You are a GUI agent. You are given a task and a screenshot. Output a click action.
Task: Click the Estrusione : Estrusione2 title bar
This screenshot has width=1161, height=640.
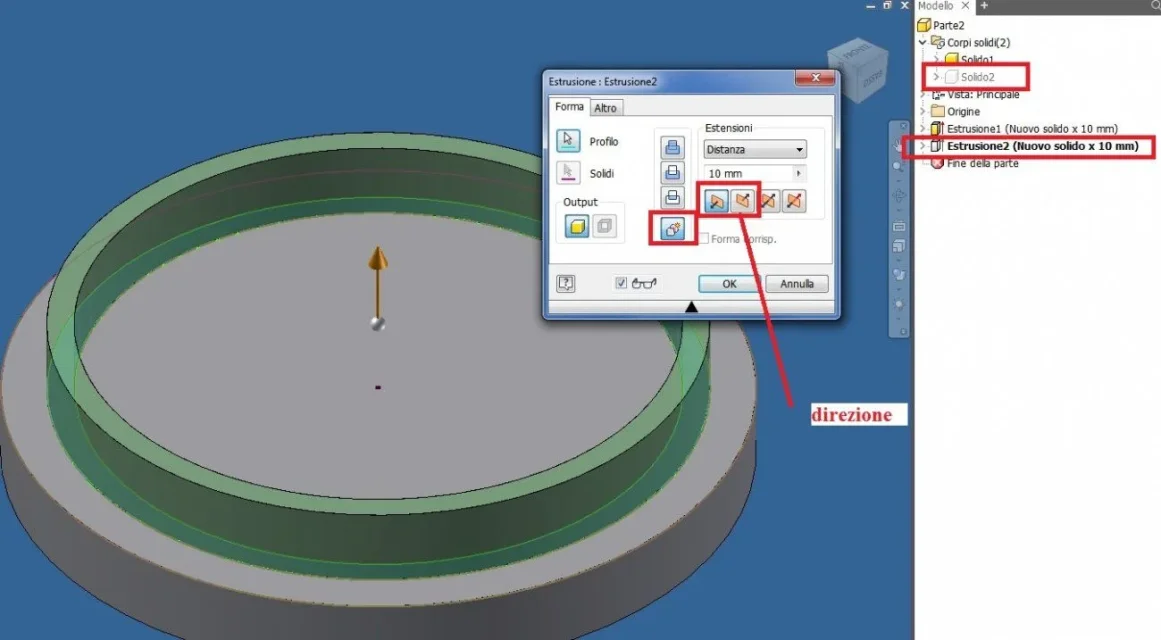[x=670, y=81]
